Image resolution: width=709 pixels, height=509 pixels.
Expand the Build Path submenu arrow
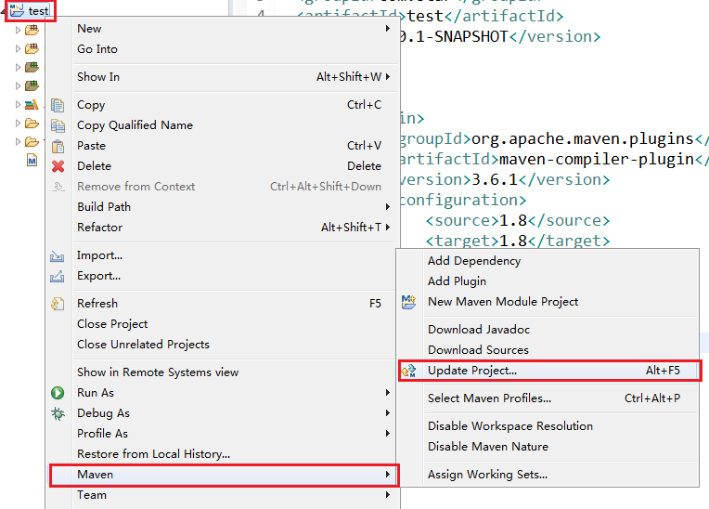click(x=388, y=207)
